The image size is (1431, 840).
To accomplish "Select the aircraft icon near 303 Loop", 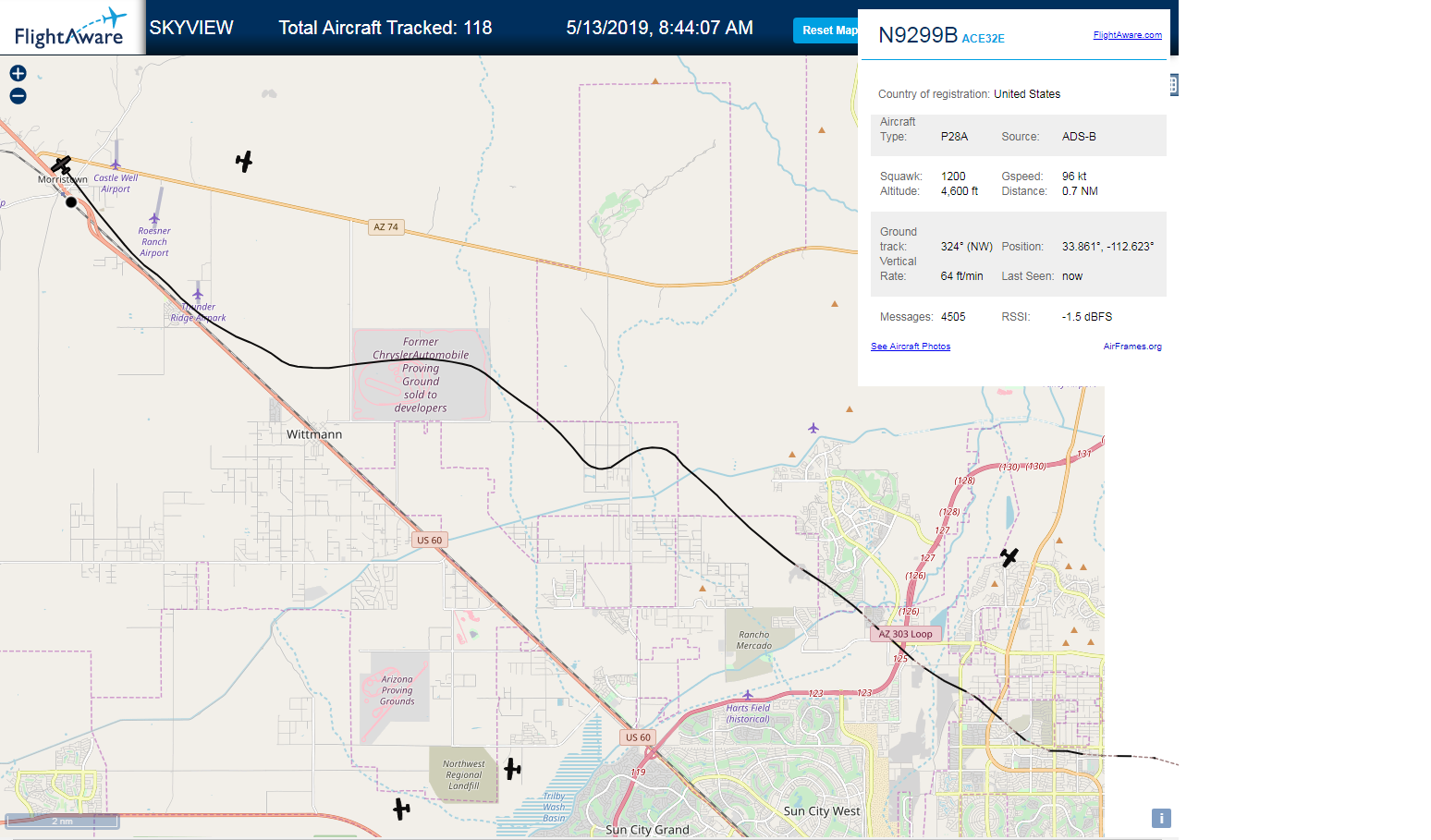I will click(x=1009, y=557).
